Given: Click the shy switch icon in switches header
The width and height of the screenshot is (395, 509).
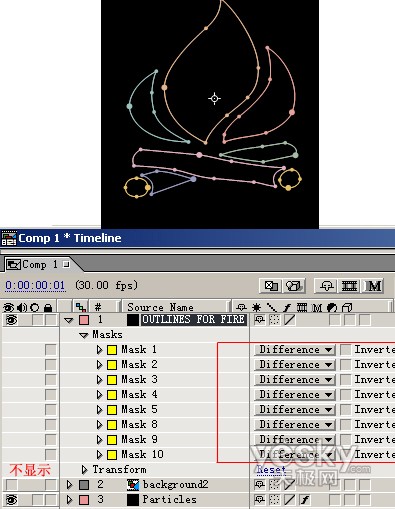Looking at the screenshot, I should (x=241, y=307).
